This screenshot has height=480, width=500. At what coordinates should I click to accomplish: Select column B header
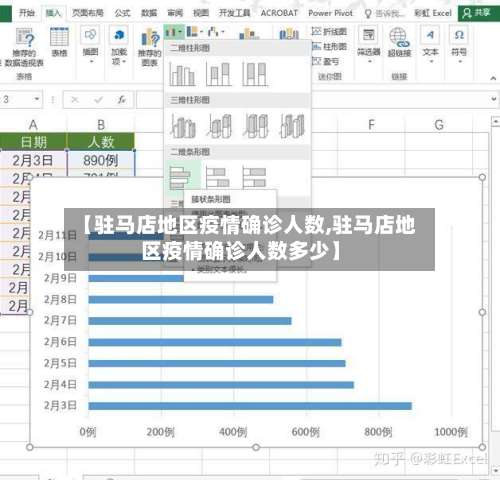[101, 125]
